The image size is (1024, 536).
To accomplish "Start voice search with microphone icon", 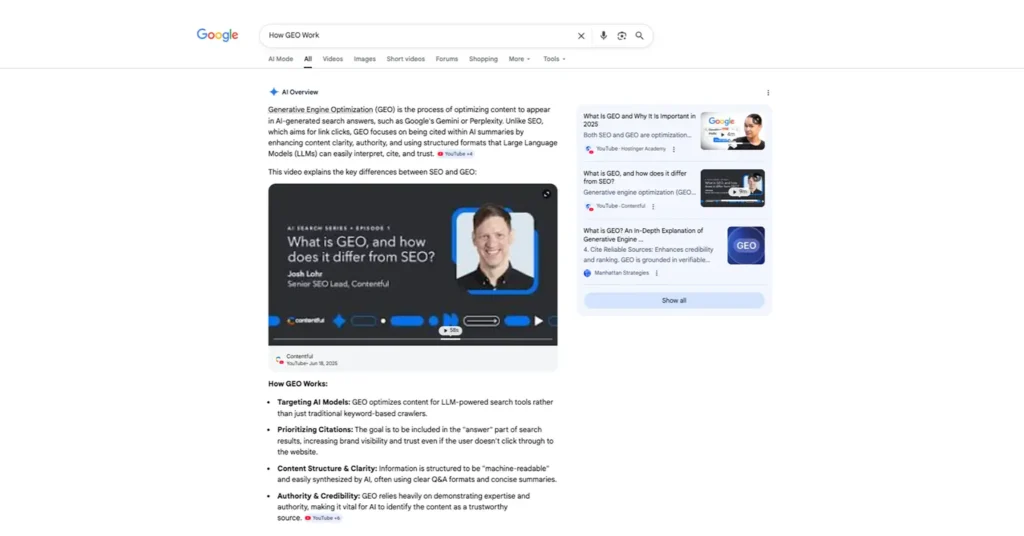I will pyautogui.click(x=603, y=36).
